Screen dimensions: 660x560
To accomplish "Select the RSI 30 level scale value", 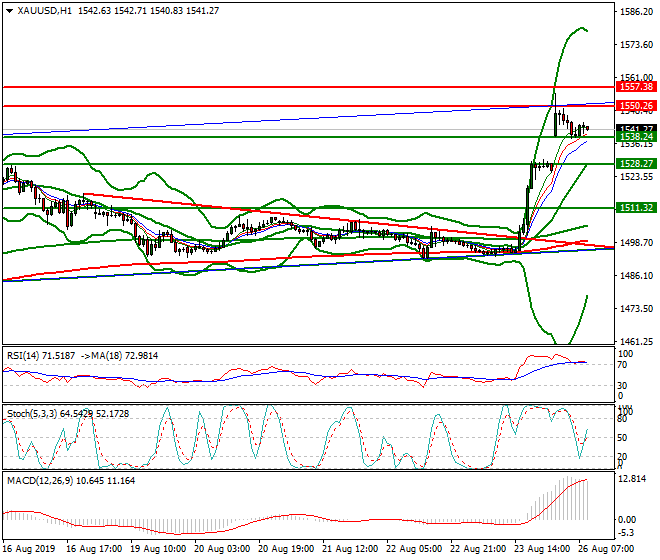I will (x=622, y=386).
